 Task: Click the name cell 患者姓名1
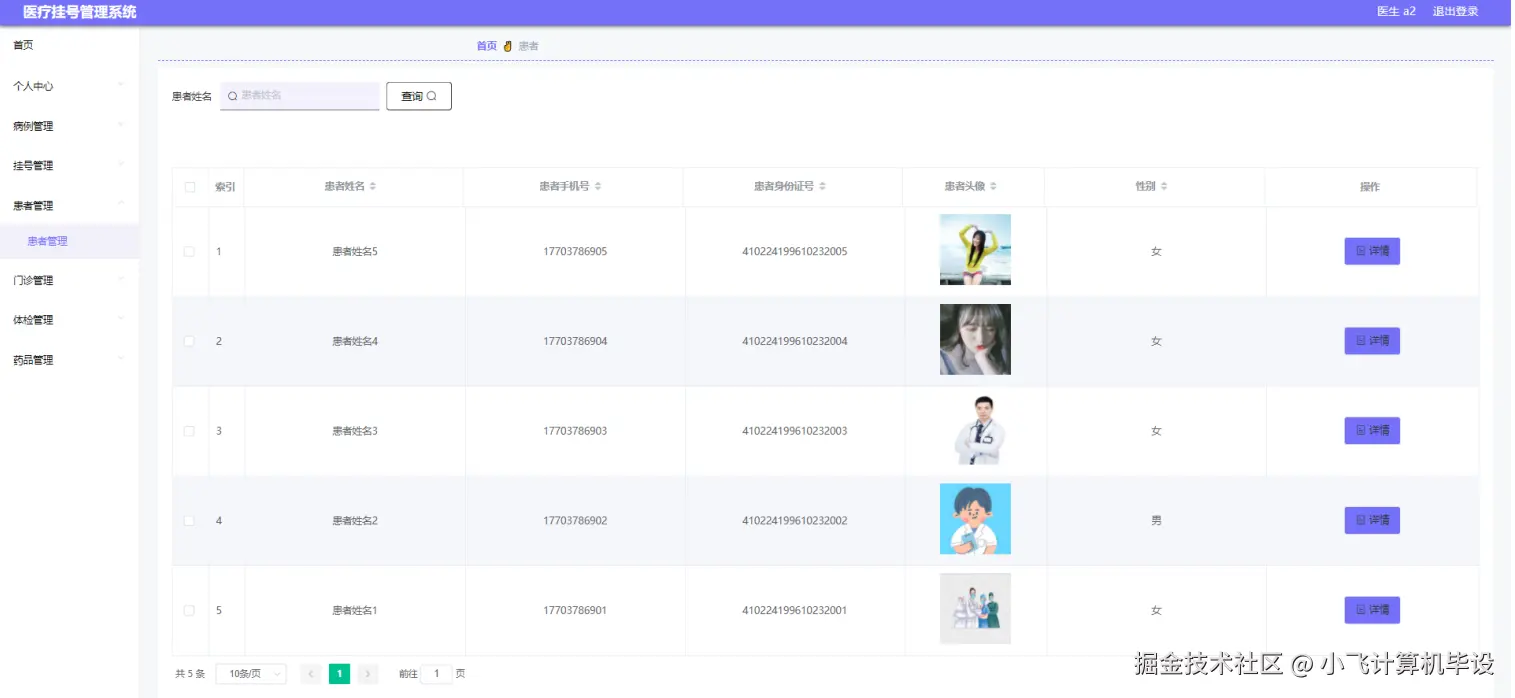[355, 610]
